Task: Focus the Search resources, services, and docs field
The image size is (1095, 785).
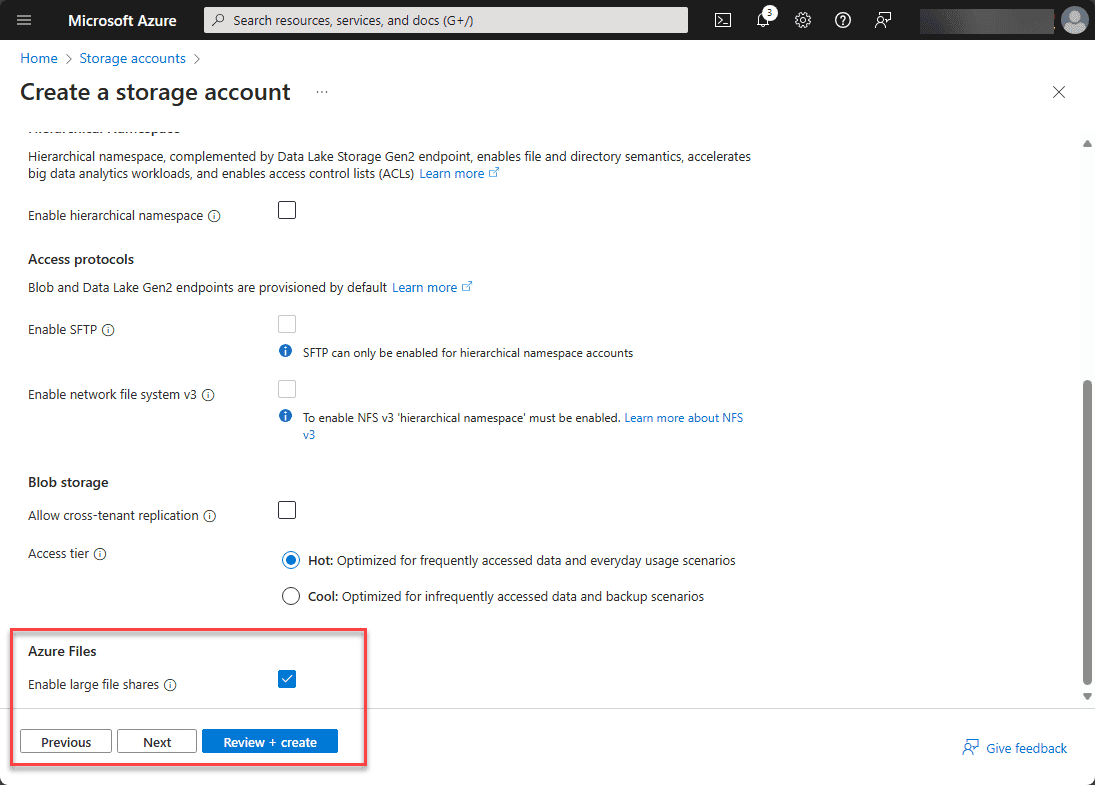Action: (446, 20)
